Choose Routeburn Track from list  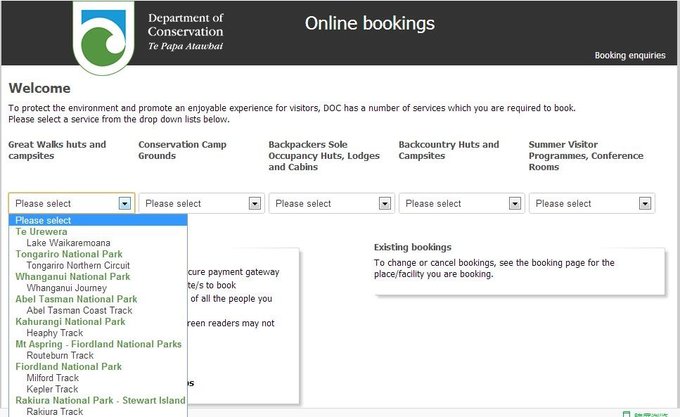(60, 355)
